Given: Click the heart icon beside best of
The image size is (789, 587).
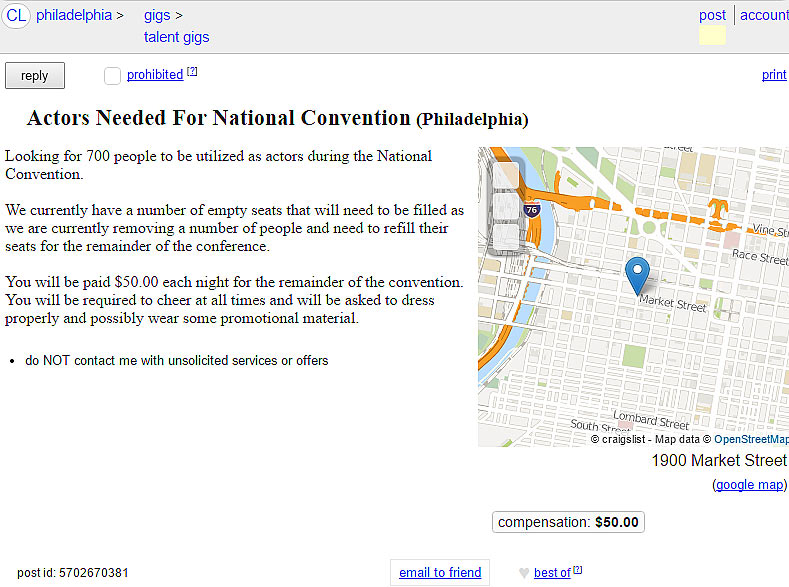Looking at the screenshot, I should tap(524, 573).
